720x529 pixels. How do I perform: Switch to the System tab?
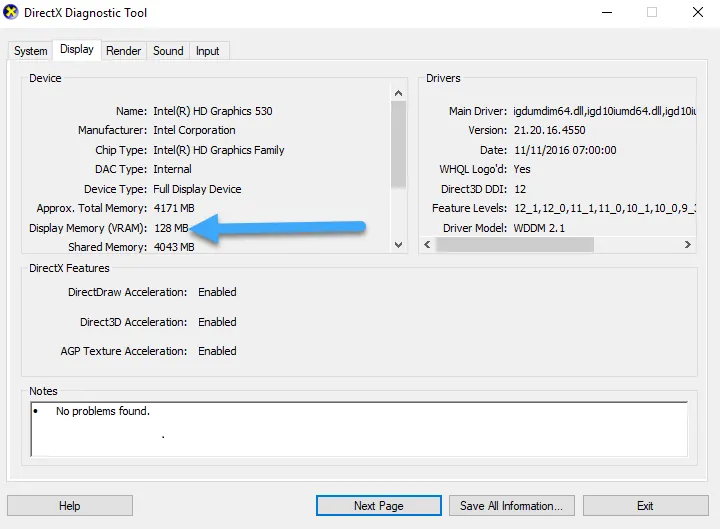pos(30,51)
